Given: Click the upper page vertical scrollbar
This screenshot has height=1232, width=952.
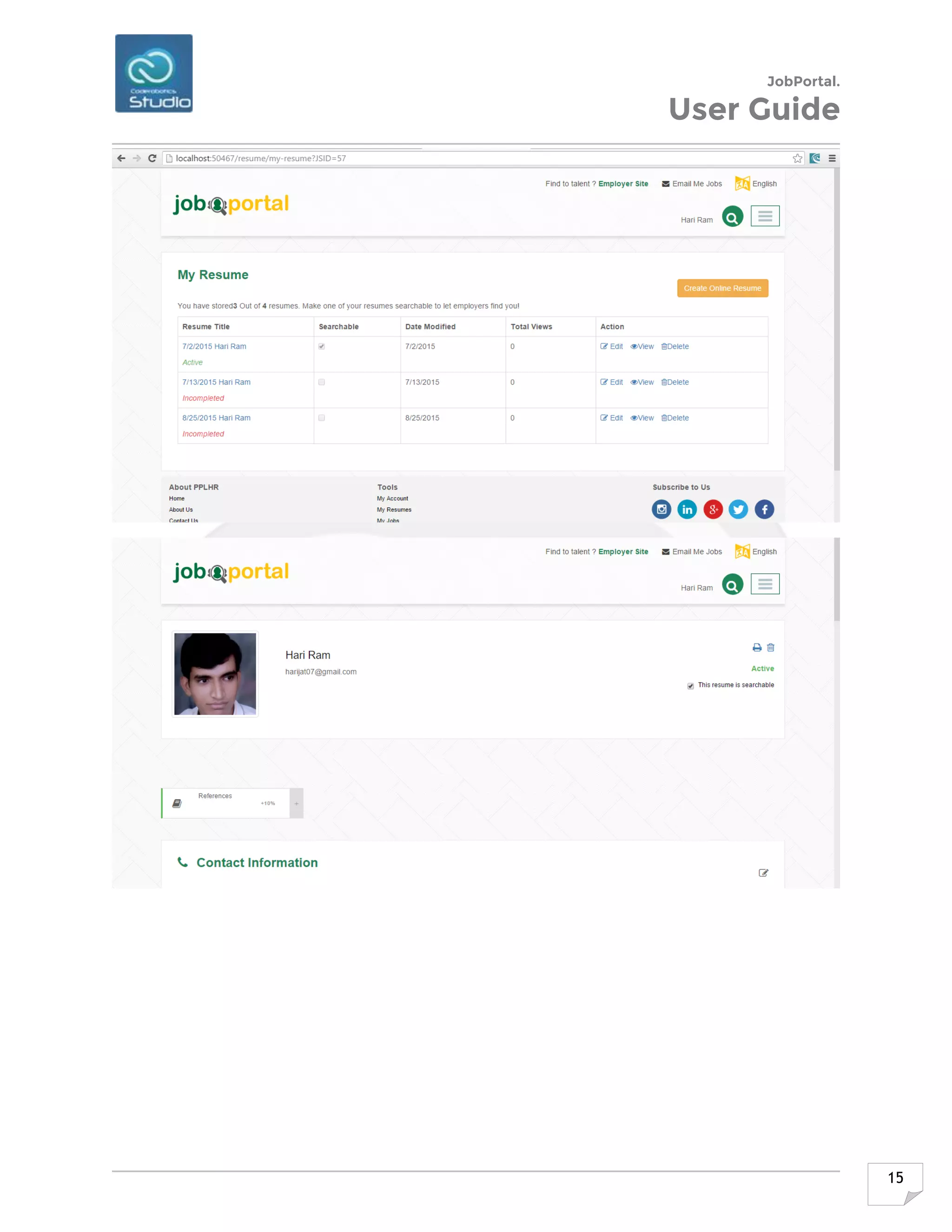Looking at the screenshot, I should (836, 319).
